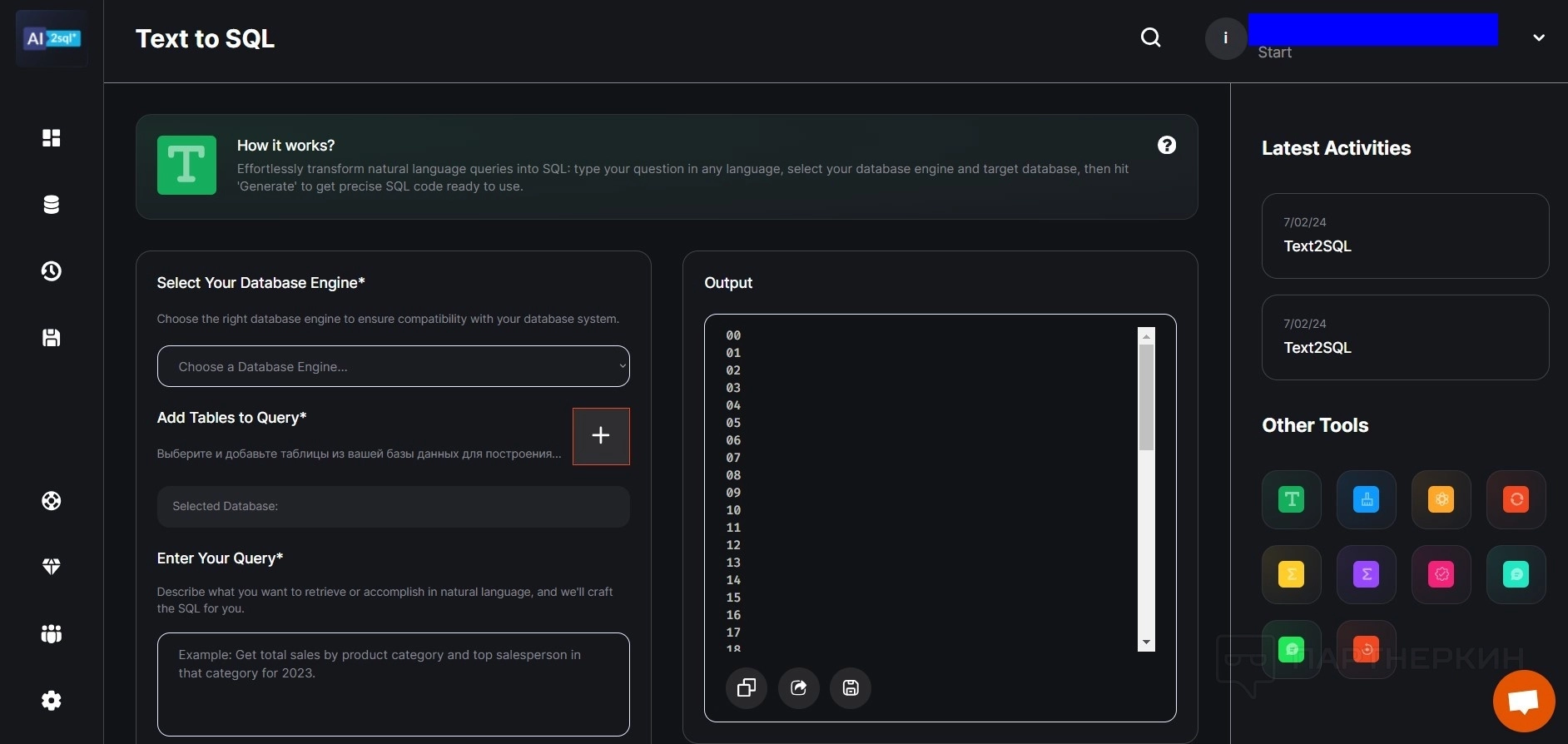This screenshot has width=1568, height=744.
Task: Click the 'Enter Your Query*' label
Action: click(x=220, y=558)
